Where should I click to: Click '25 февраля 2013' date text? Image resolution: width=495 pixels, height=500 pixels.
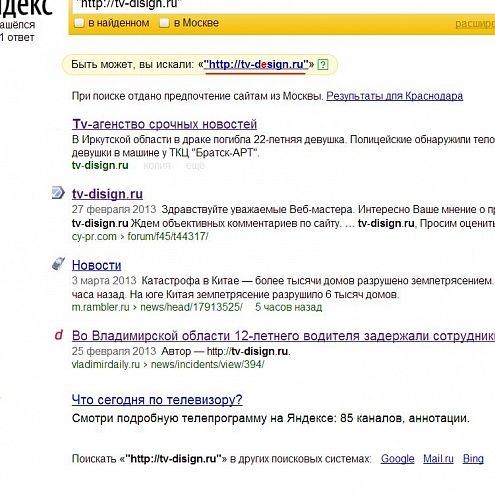click(x=114, y=351)
